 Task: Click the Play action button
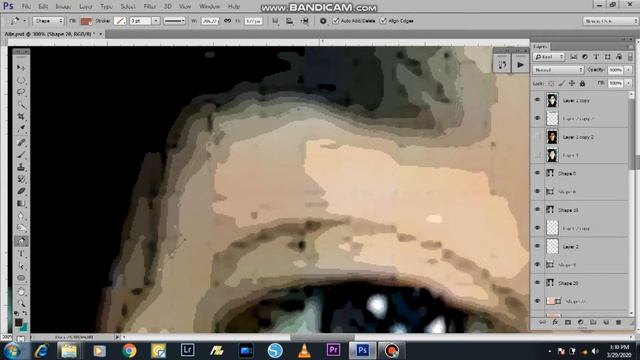520,64
